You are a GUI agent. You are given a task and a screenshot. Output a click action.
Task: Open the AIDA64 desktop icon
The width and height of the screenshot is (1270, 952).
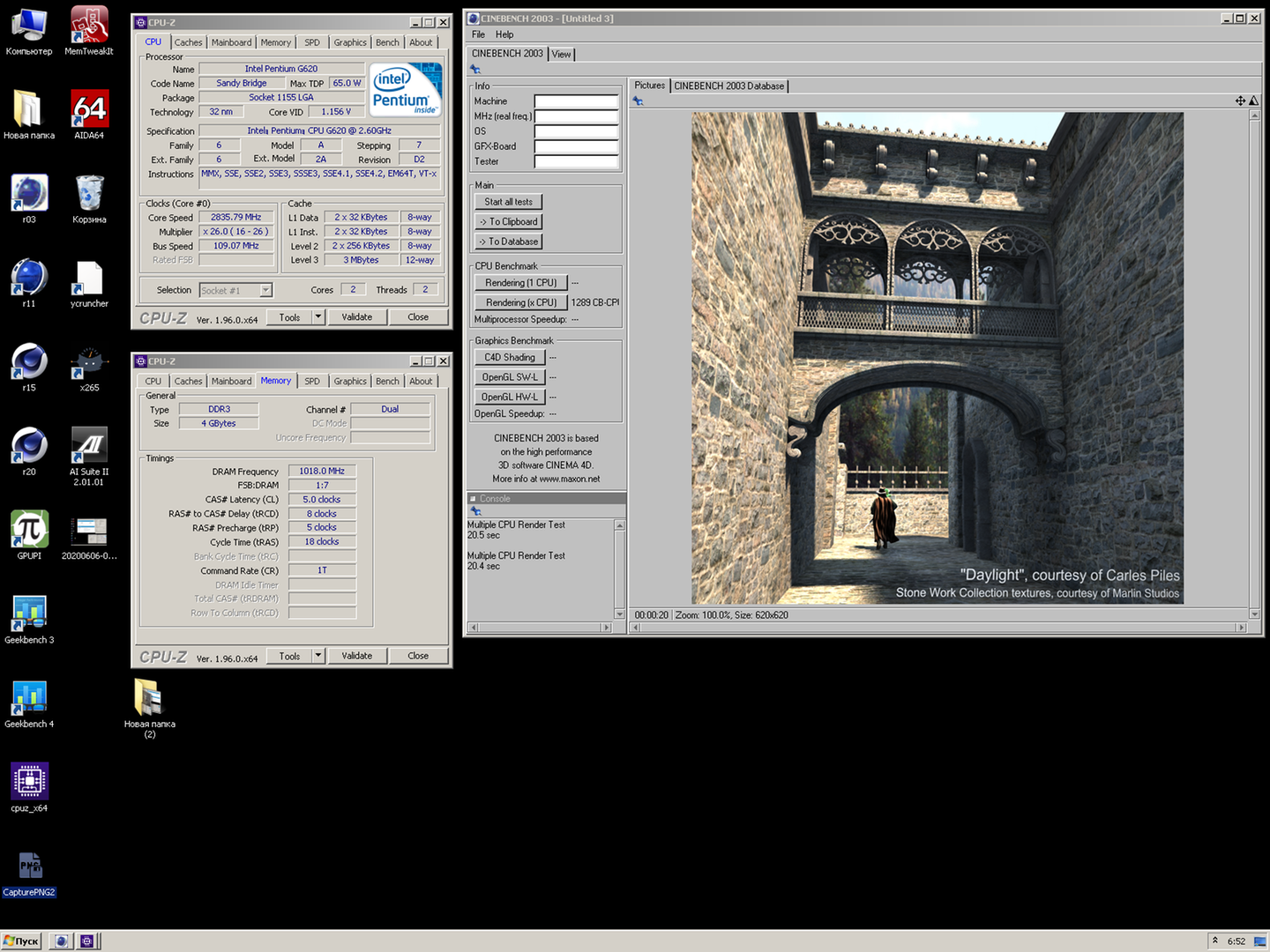click(89, 115)
